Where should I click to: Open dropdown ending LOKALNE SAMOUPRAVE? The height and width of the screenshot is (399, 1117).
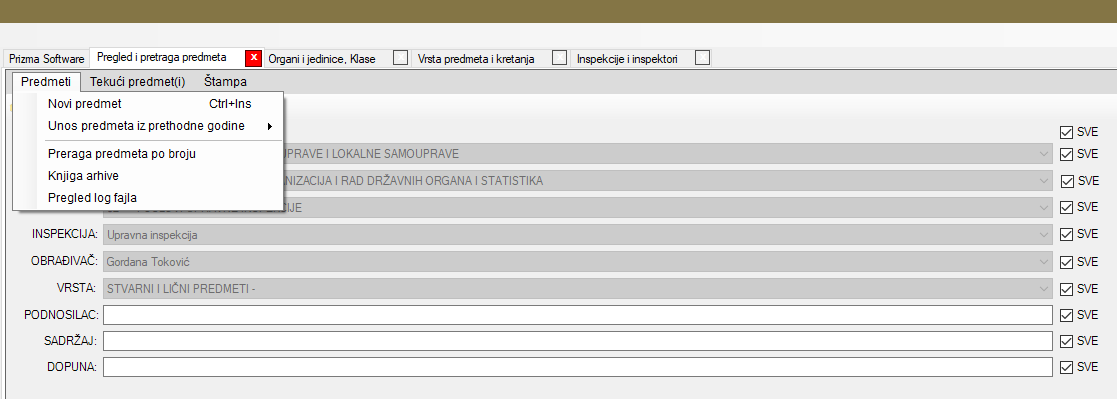(667, 154)
